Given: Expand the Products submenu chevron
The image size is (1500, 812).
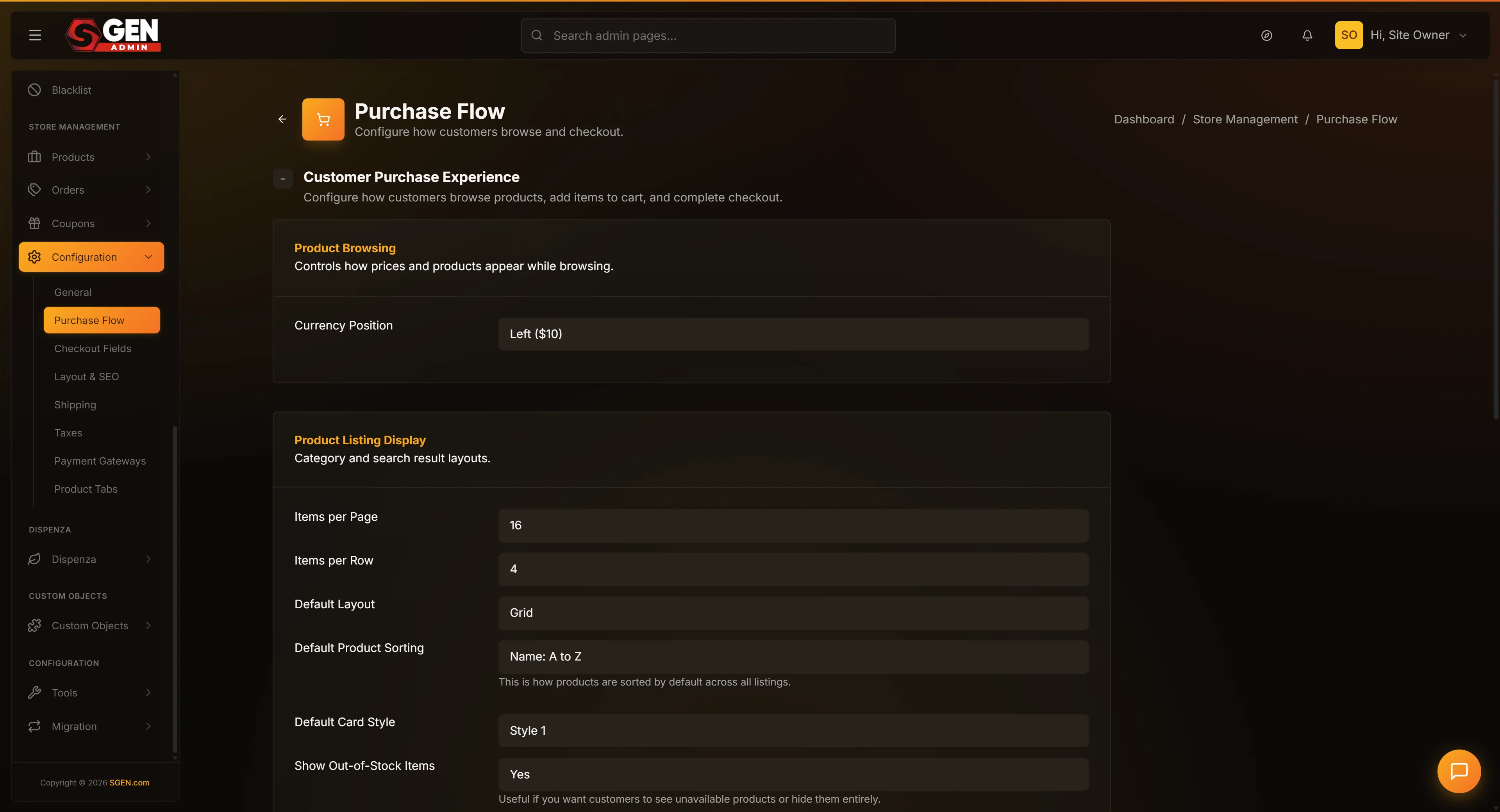Looking at the screenshot, I should [x=148, y=157].
